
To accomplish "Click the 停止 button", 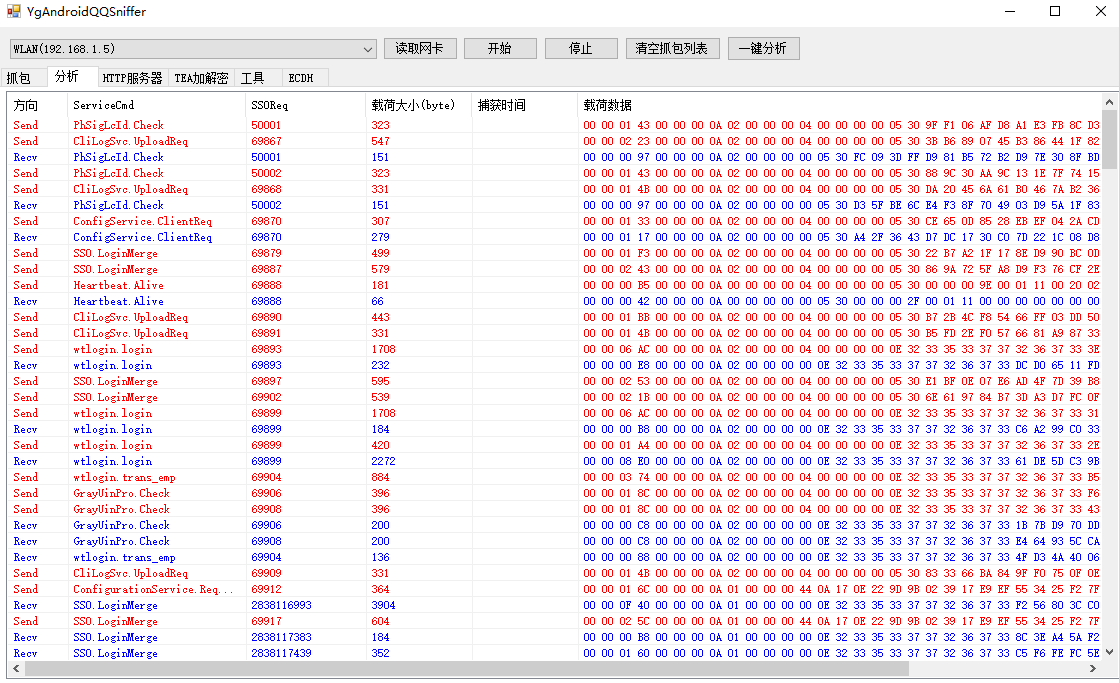I will (581, 49).
